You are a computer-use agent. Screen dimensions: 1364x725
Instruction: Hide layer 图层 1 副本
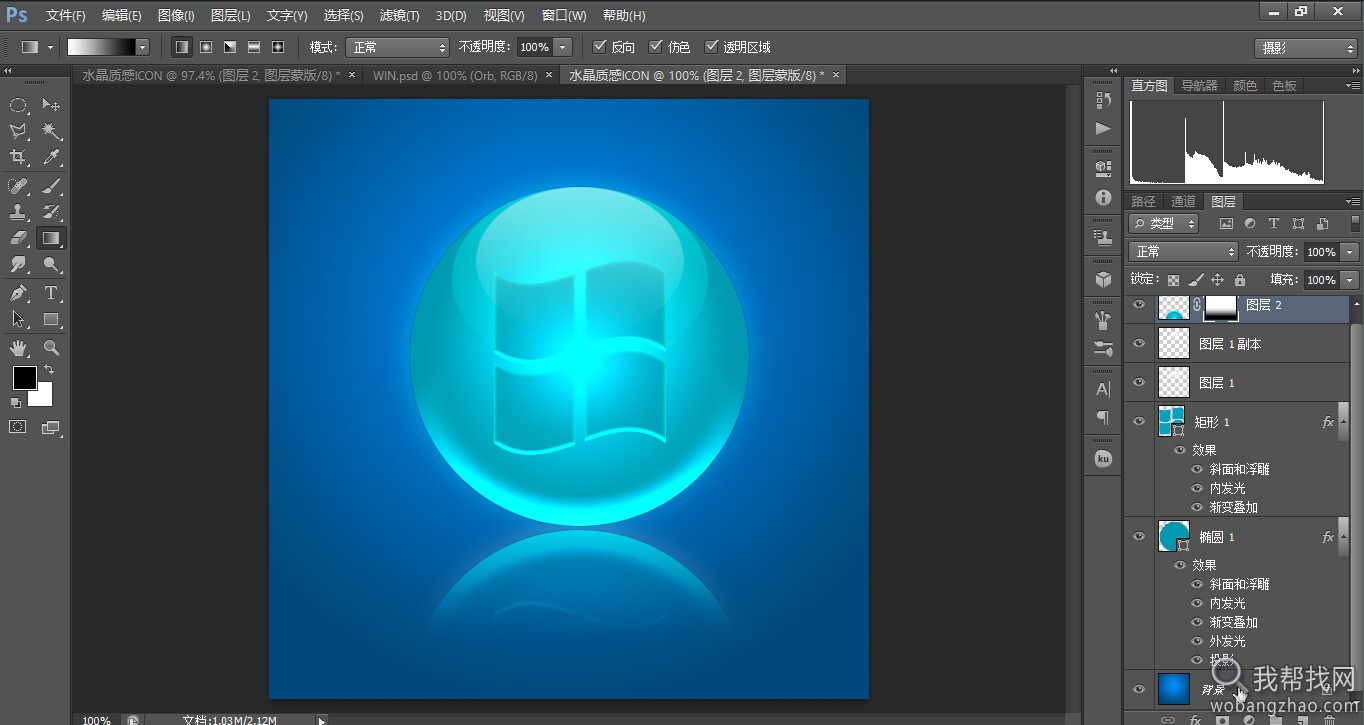(1138, 343)
